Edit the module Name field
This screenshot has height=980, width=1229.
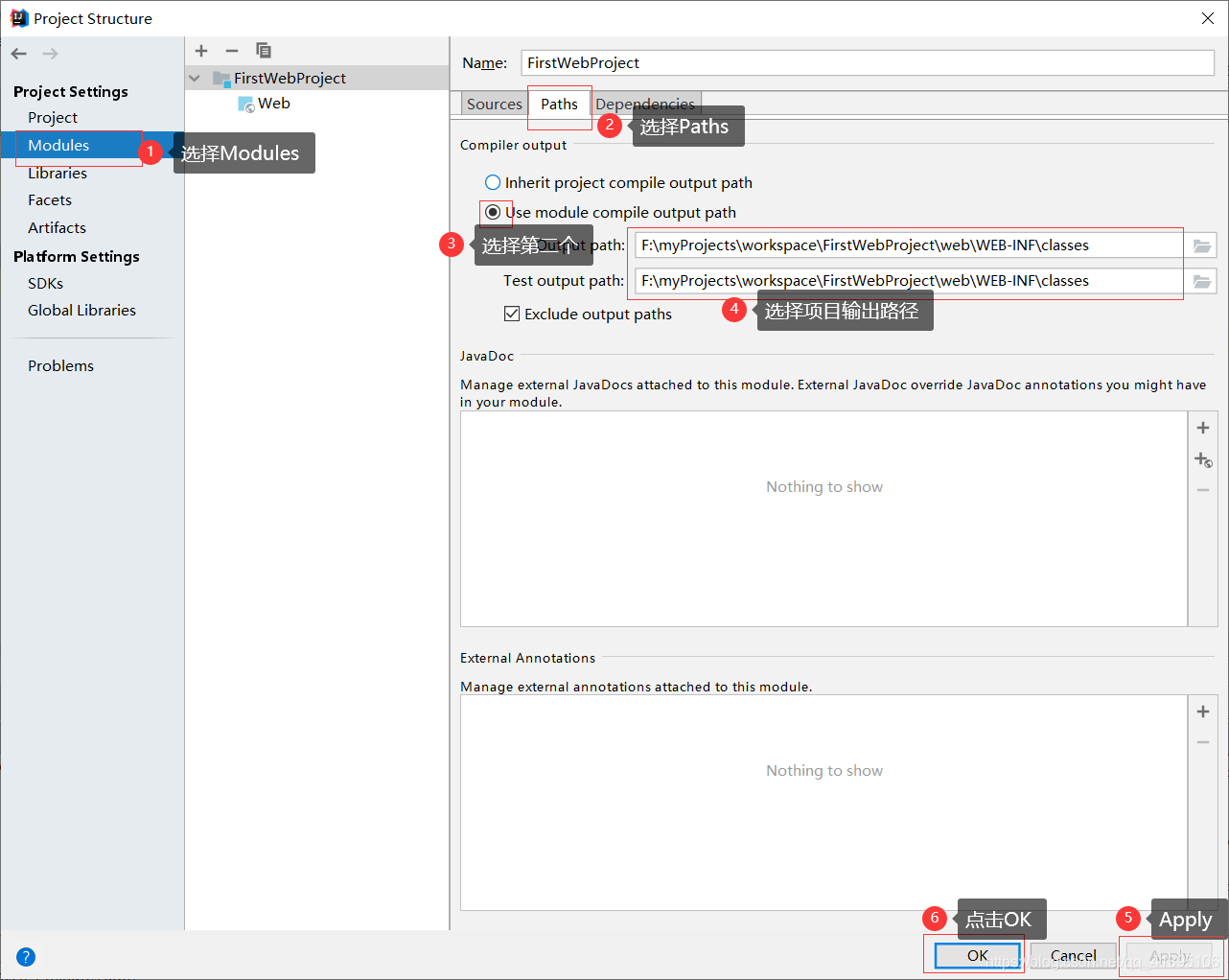coord(868,62)
